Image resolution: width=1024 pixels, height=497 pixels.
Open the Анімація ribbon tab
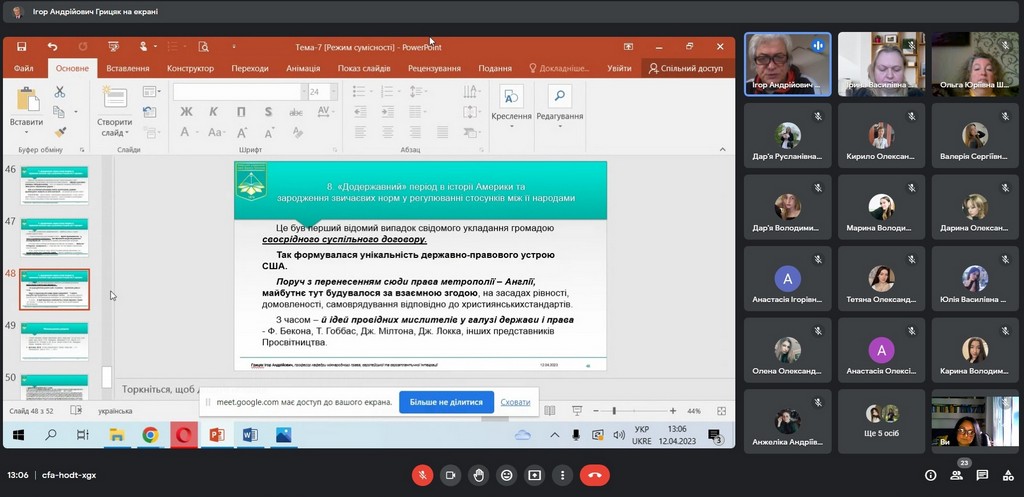[x=303, y=68]
